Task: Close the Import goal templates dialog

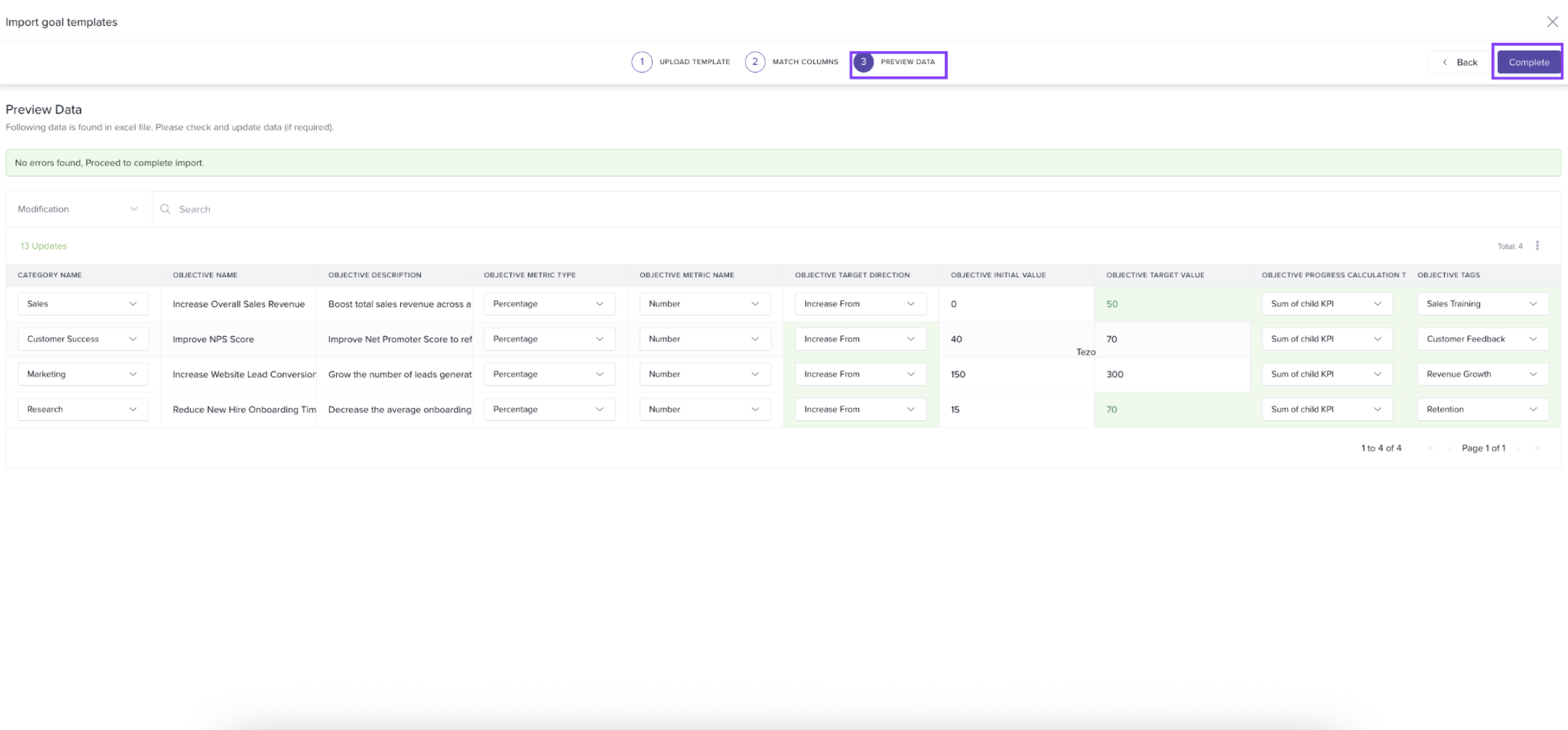Action: [1552, 22]
